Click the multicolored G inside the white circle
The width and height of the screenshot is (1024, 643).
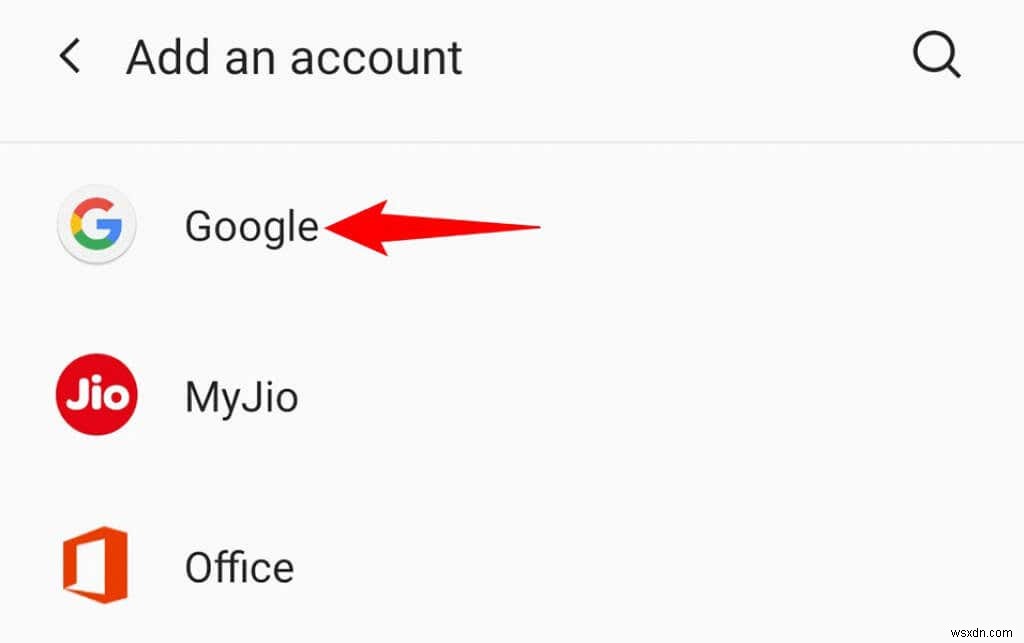click(x=96, y=225)
